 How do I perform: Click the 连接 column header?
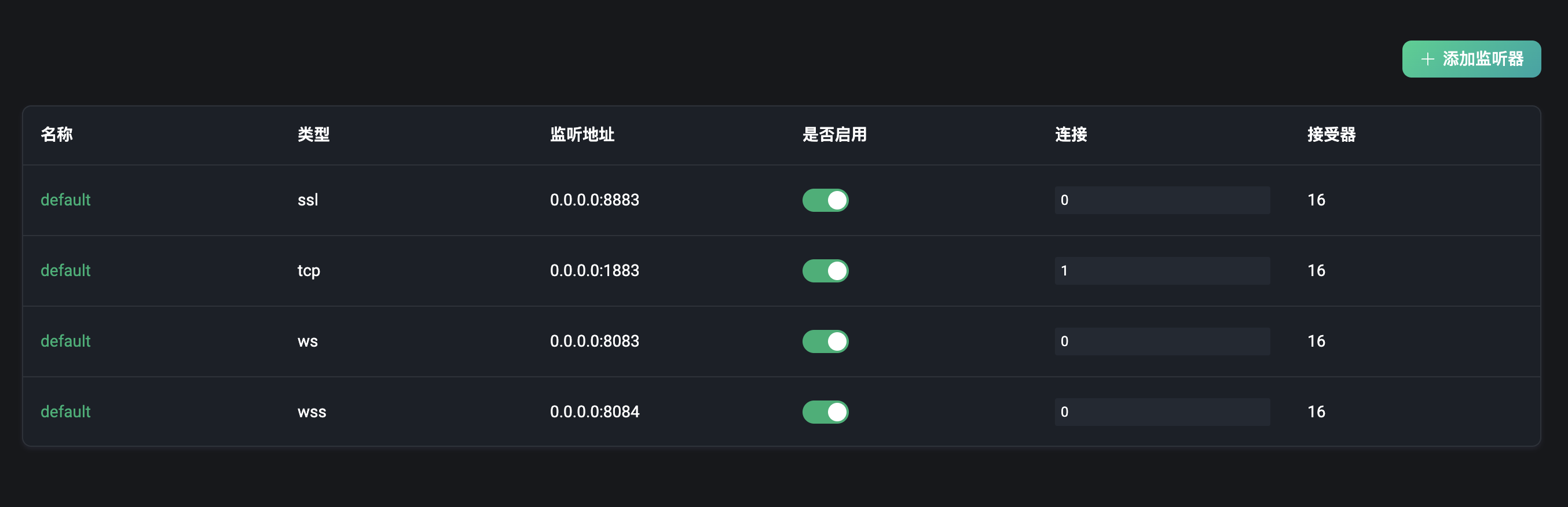click(1072, 134)
